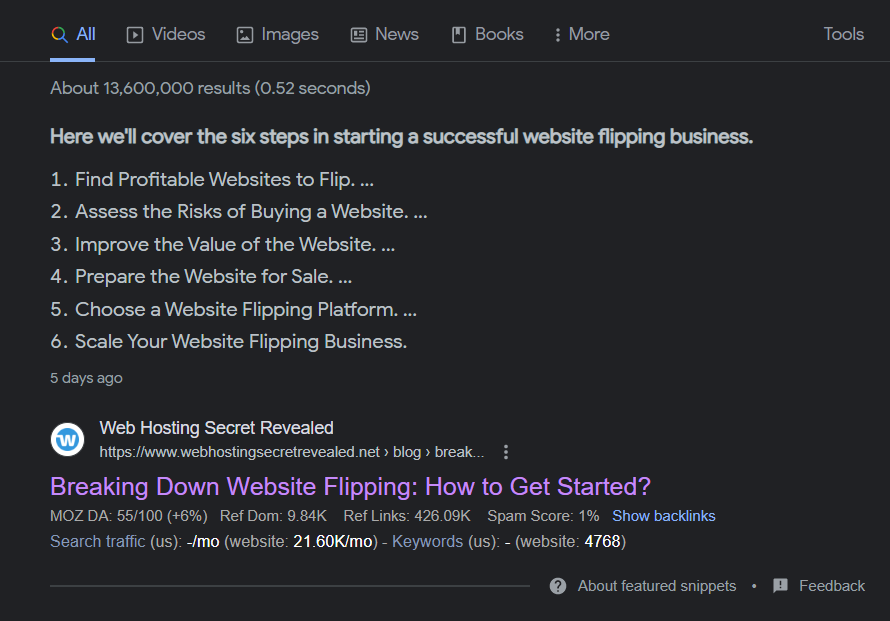The width and height of the screenshot is (890, 621).
Task: Click the News newspaper icon
Action: coord(359,35)
